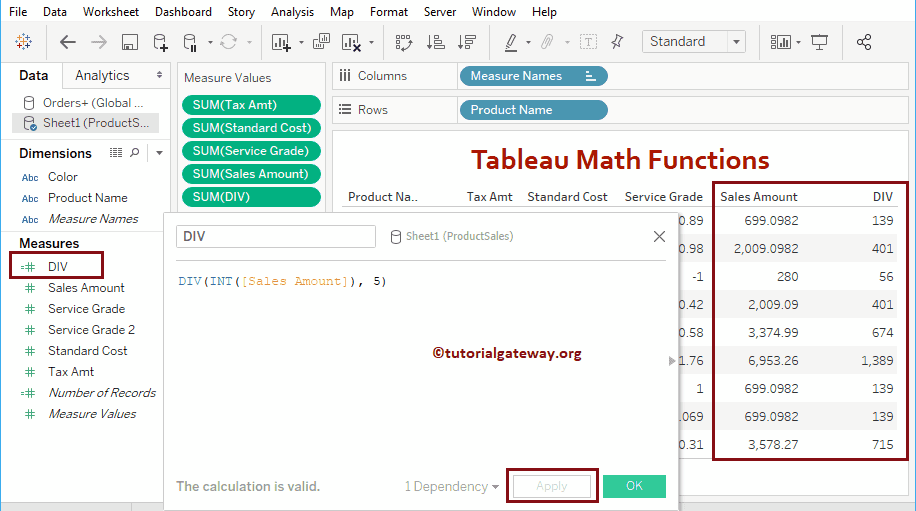Click the Measure Names pill in Columns

(533, 76)
